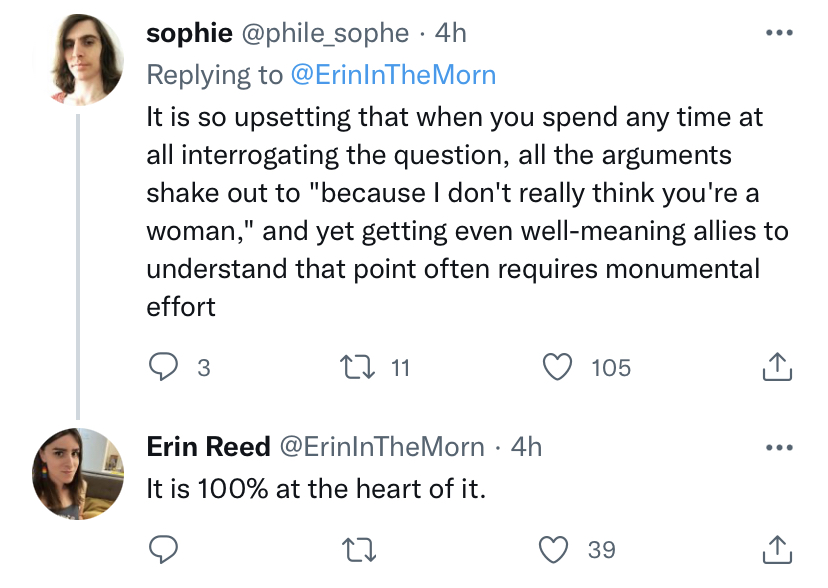Reply to Erin Reed's tweet
Viewport: 828px width, 588px height.
pos(163,549)
